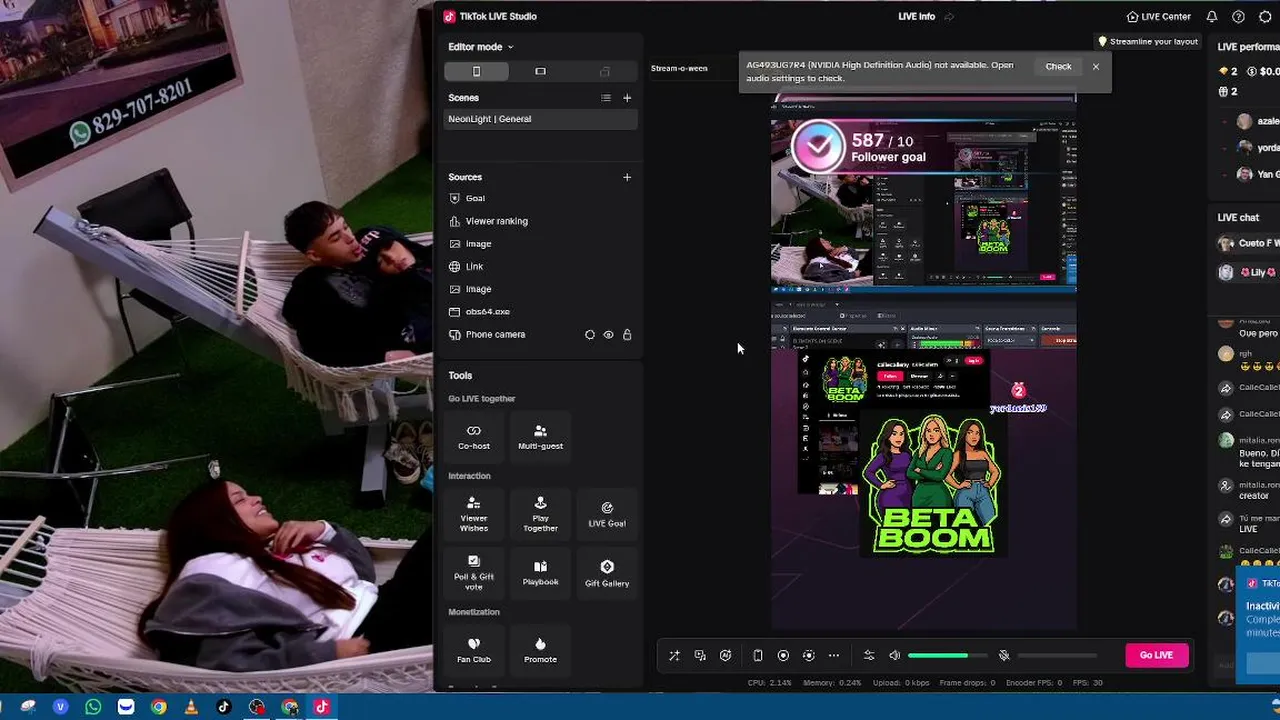Open the audio mixer sliders icon
1280x720 pixels.
coord(869,656)
